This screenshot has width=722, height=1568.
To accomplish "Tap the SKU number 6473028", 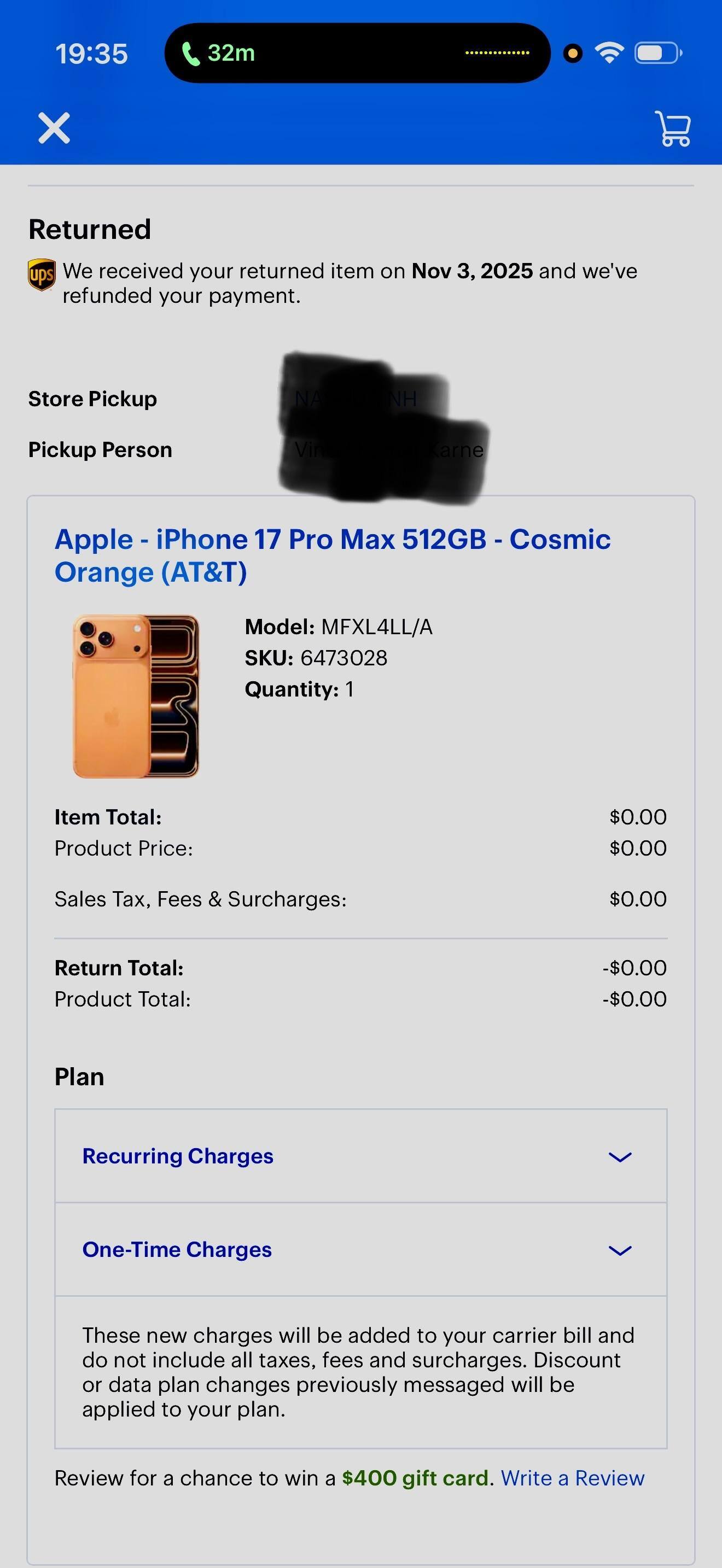I will 343,658.
